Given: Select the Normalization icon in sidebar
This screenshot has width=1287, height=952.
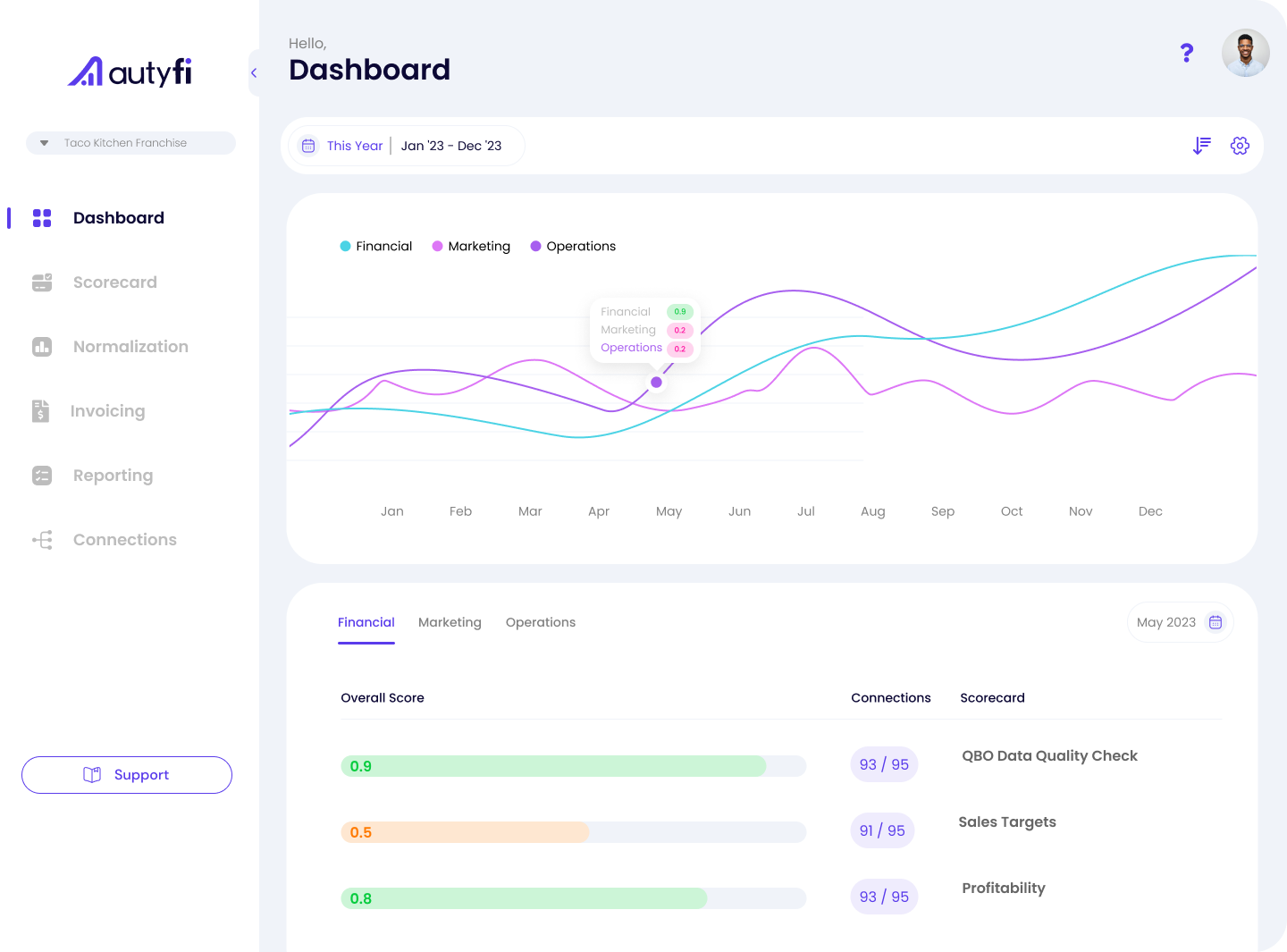Looking at the screenshot, I should [x=42, y=347].
